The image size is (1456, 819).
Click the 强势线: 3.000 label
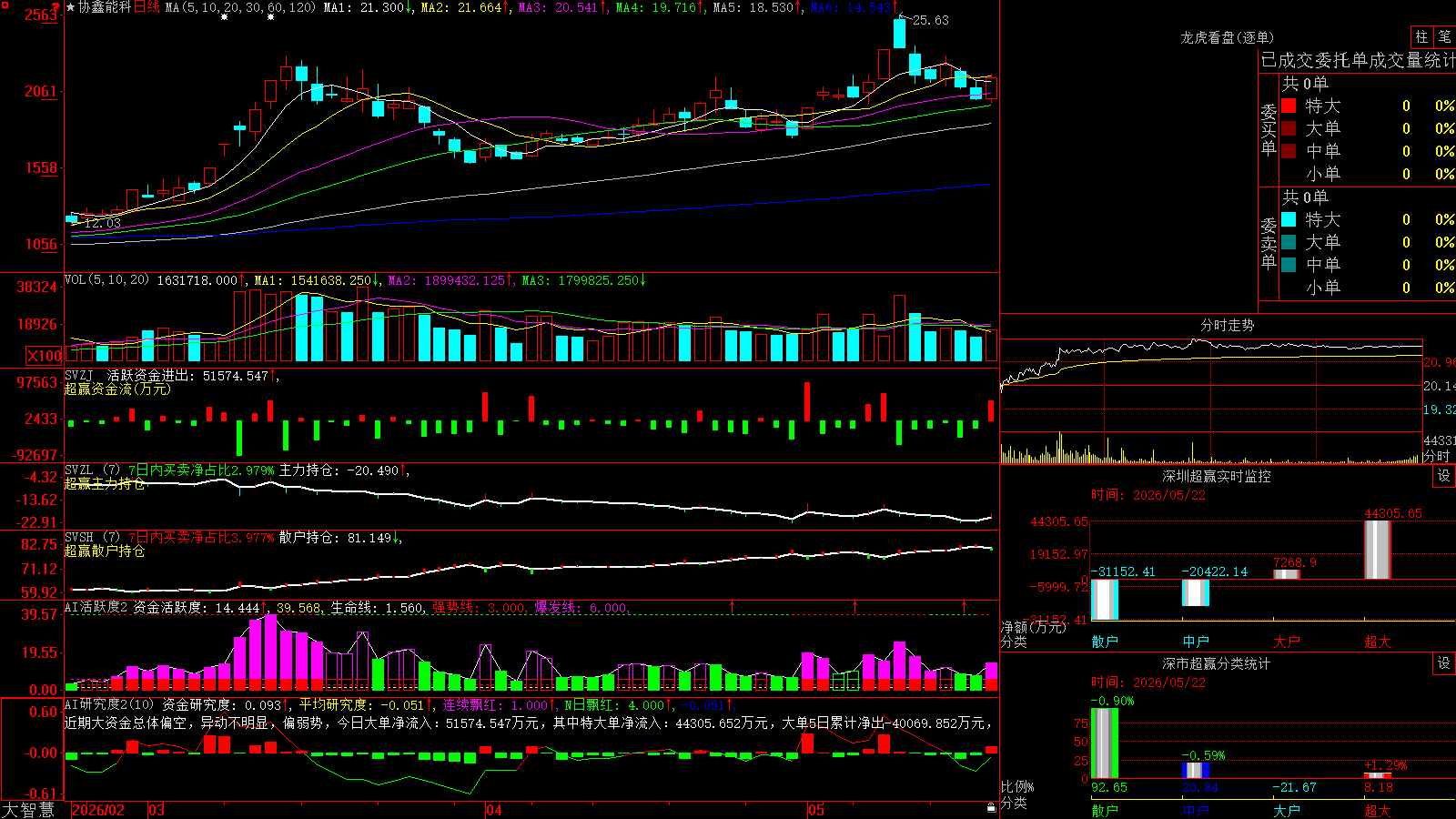click(479, 607)
